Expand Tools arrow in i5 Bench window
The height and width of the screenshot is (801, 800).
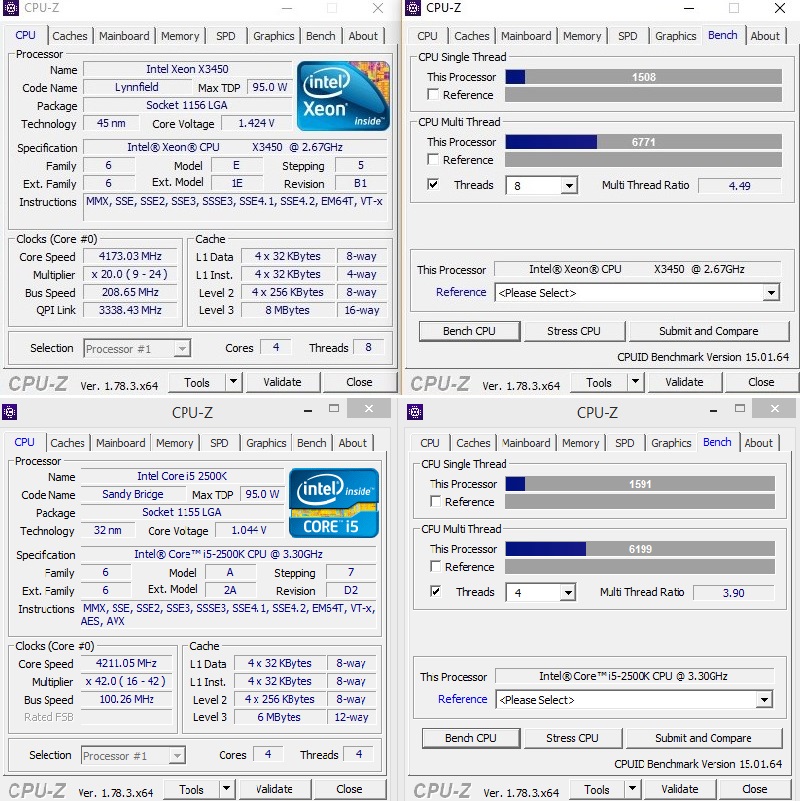(632, 789)
